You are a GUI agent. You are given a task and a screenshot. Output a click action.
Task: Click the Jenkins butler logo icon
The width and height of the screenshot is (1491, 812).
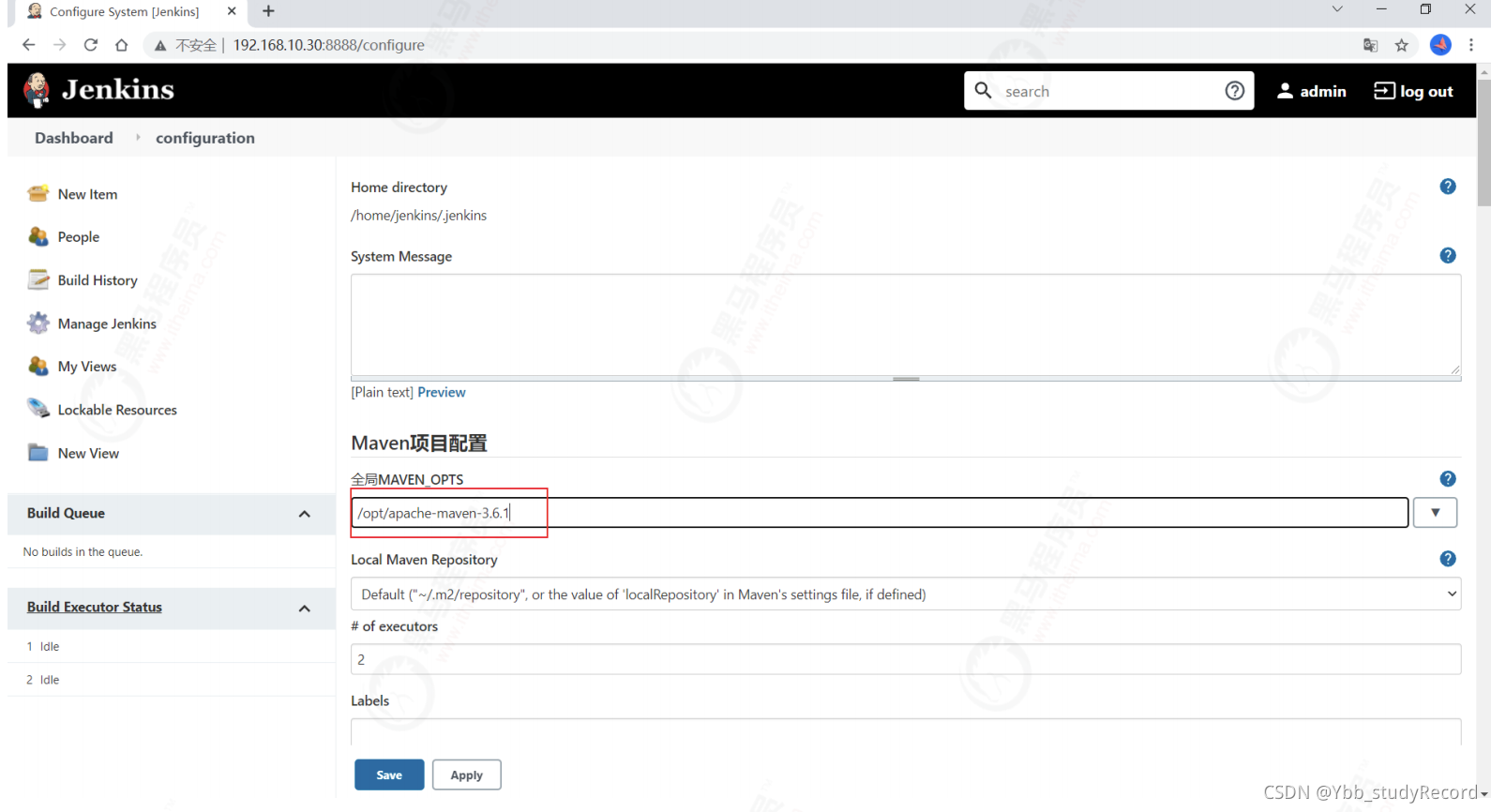[37, 90]
